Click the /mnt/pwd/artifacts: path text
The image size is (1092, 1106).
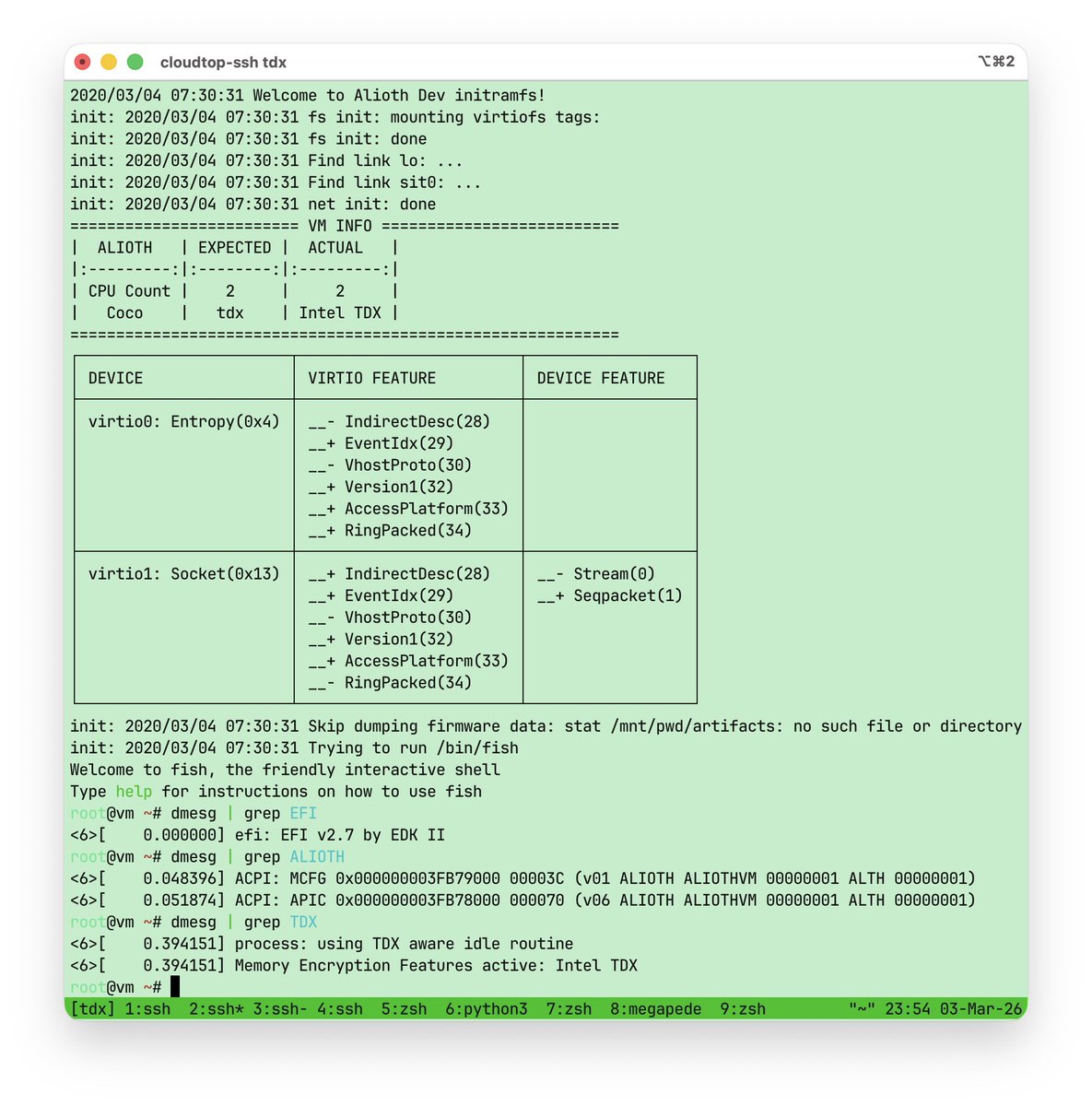point(697,726)
